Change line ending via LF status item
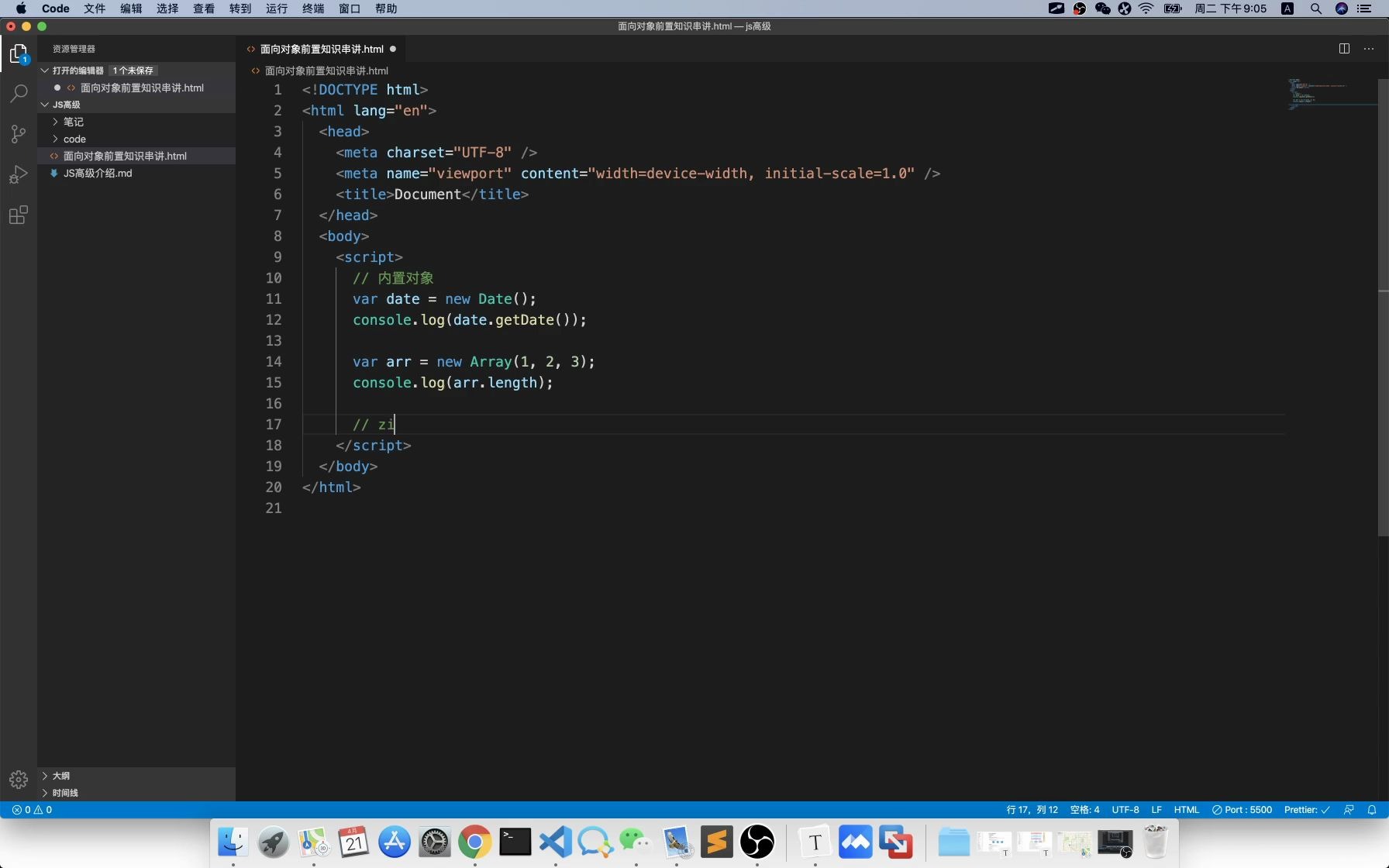Viewport: 1389px width, 868px height. point(1156,809)
